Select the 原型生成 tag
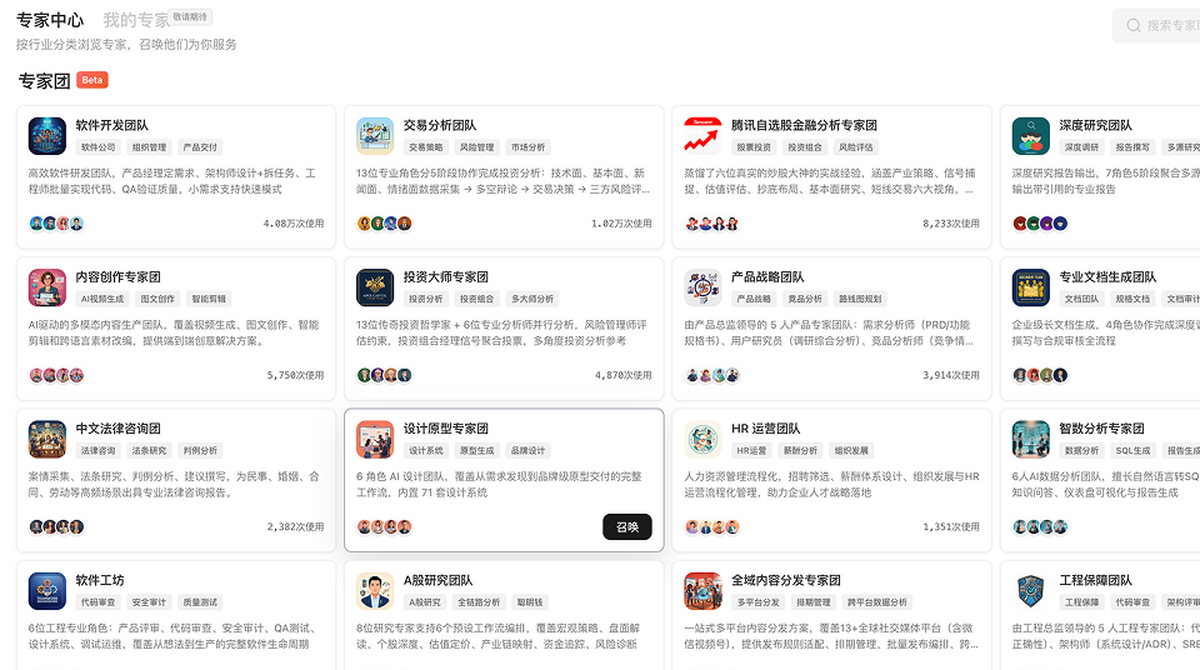 [477, 451]
